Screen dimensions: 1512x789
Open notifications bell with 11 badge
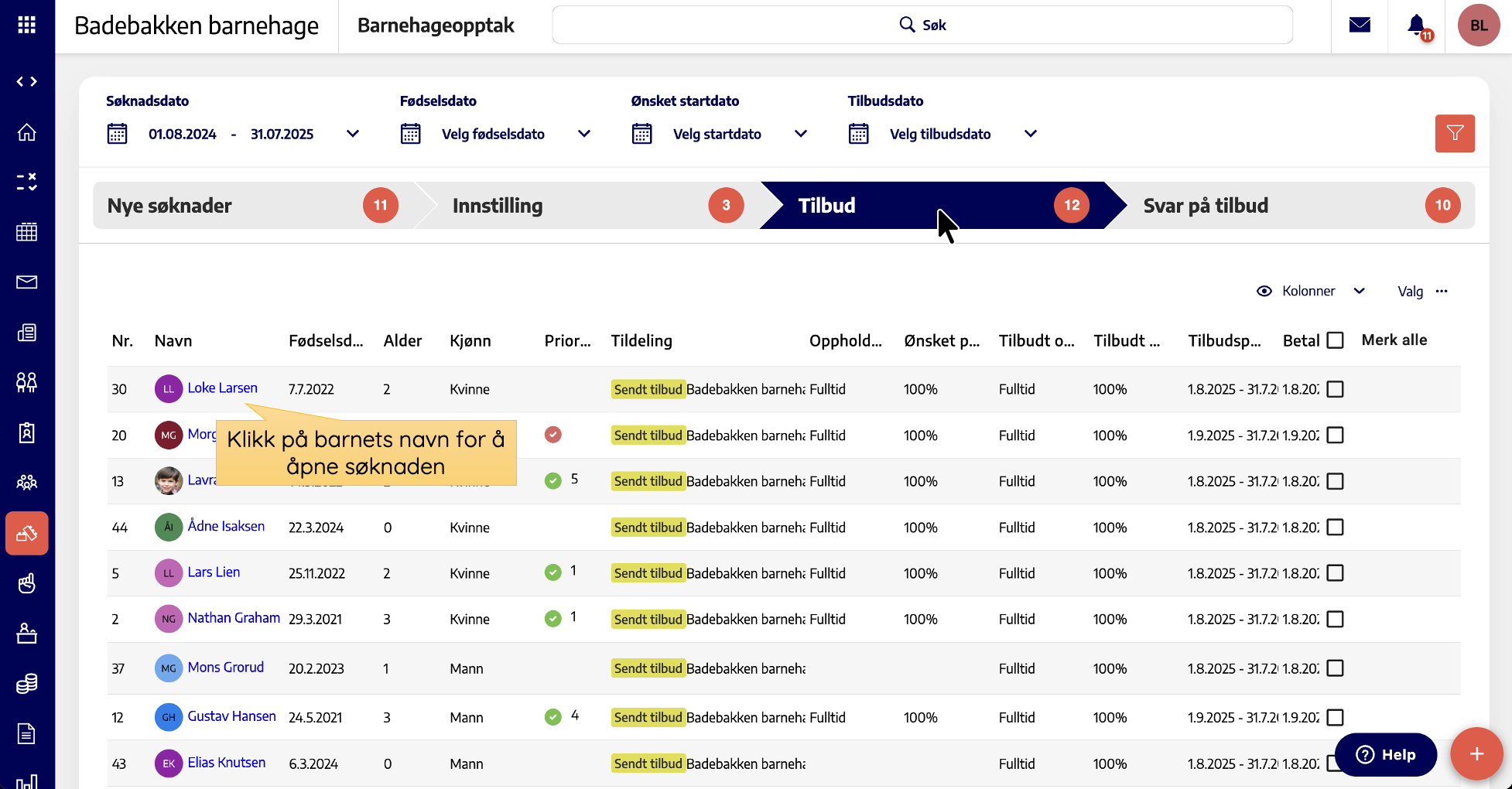coord(1417,26)
